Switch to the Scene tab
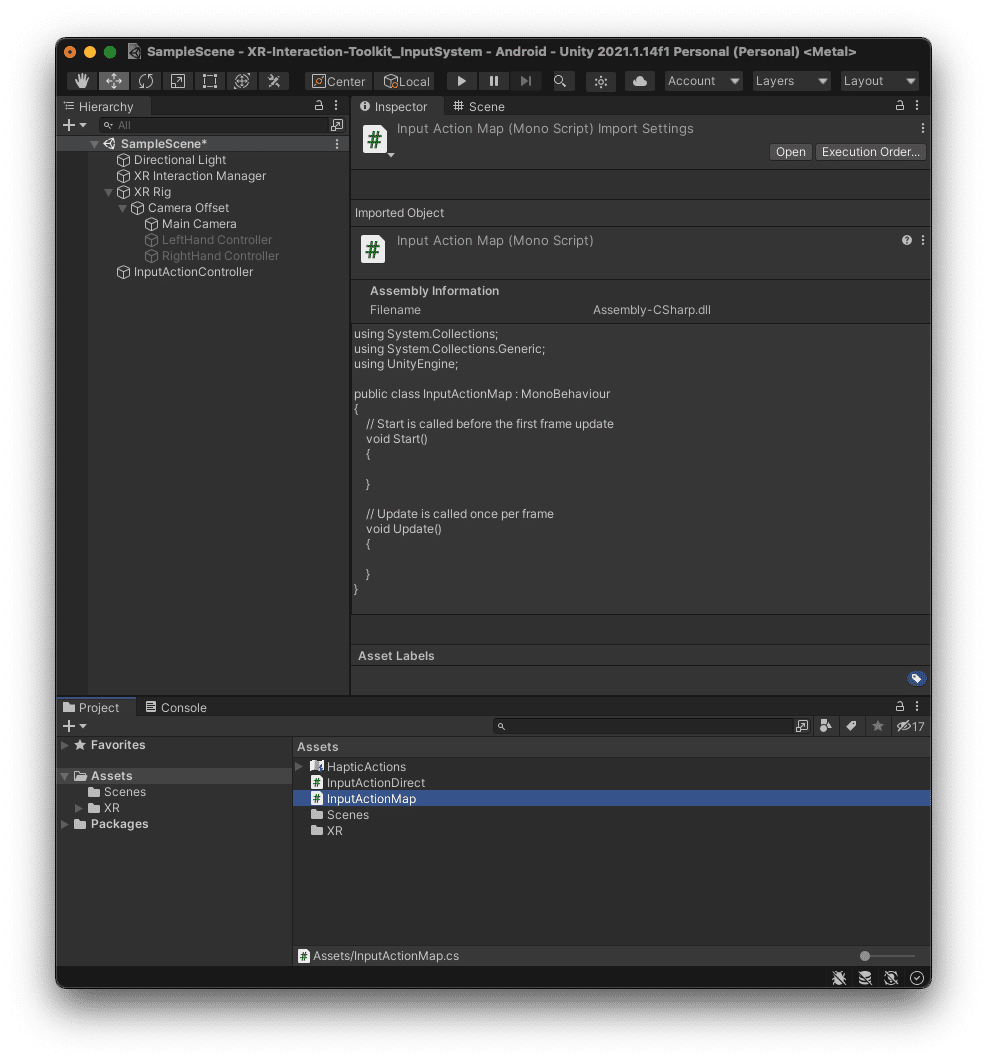Screen dimensions: 987x1062 coord(479,106)
